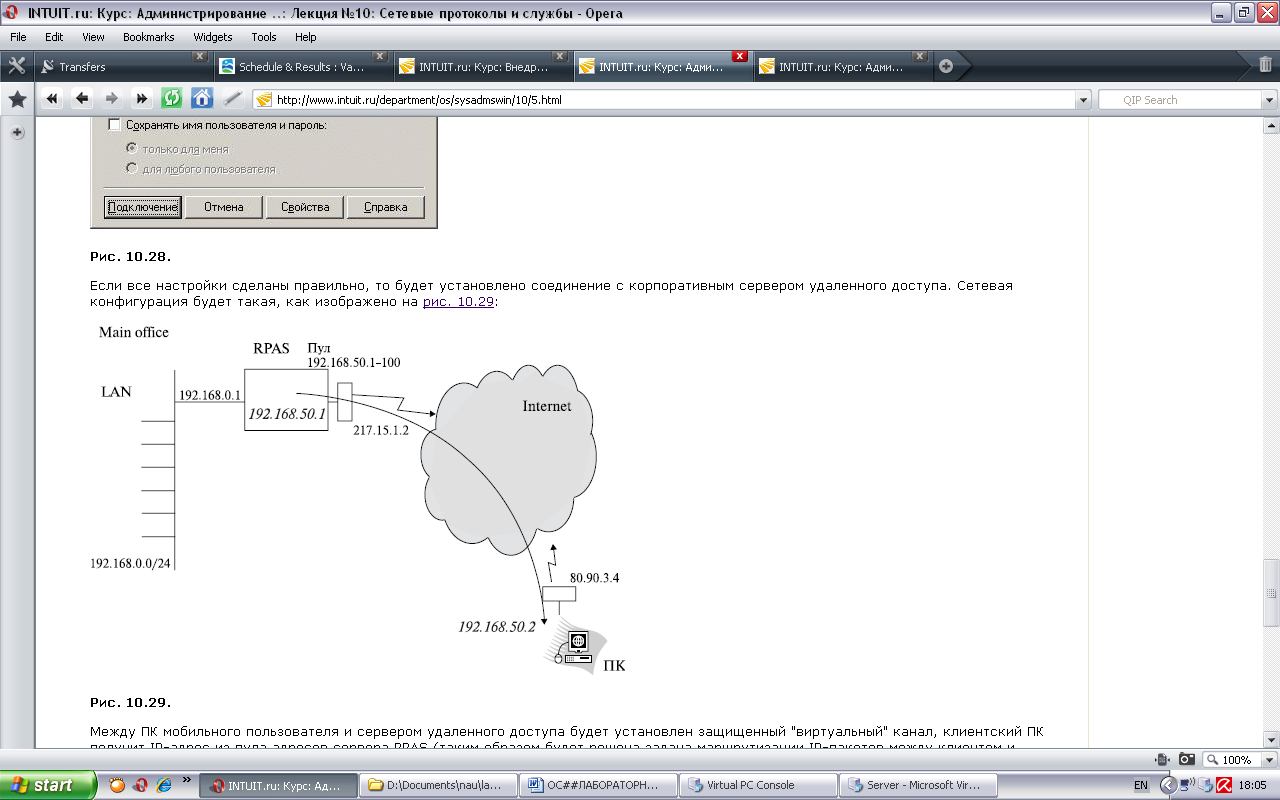Click the scrollbar down arrow
Screen dimensions: 1280x800
click(1271, 738)
